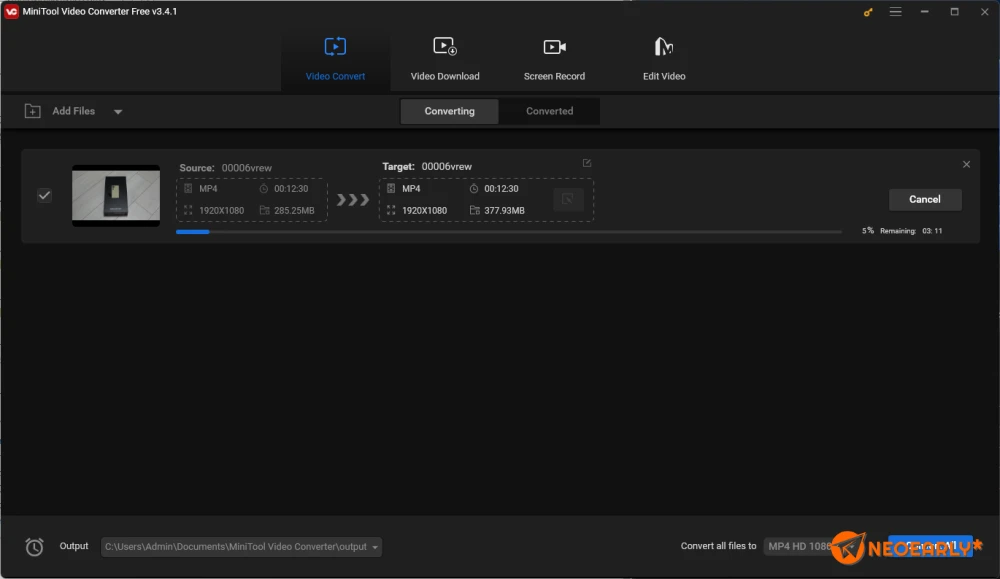Open the output folder path dropdown

coord(241,546)
